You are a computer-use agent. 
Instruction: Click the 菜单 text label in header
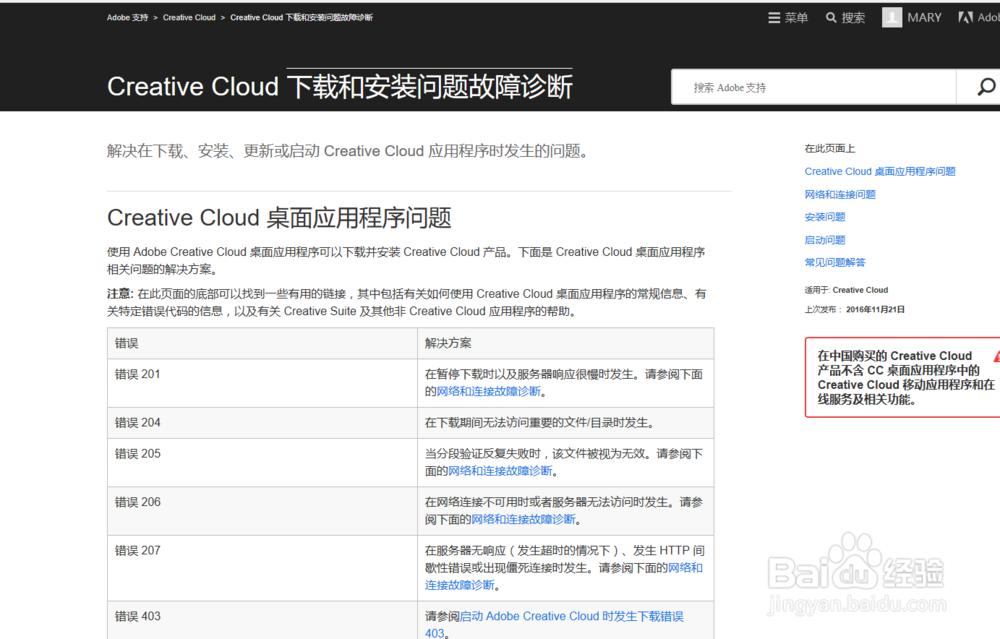(796, 18)
